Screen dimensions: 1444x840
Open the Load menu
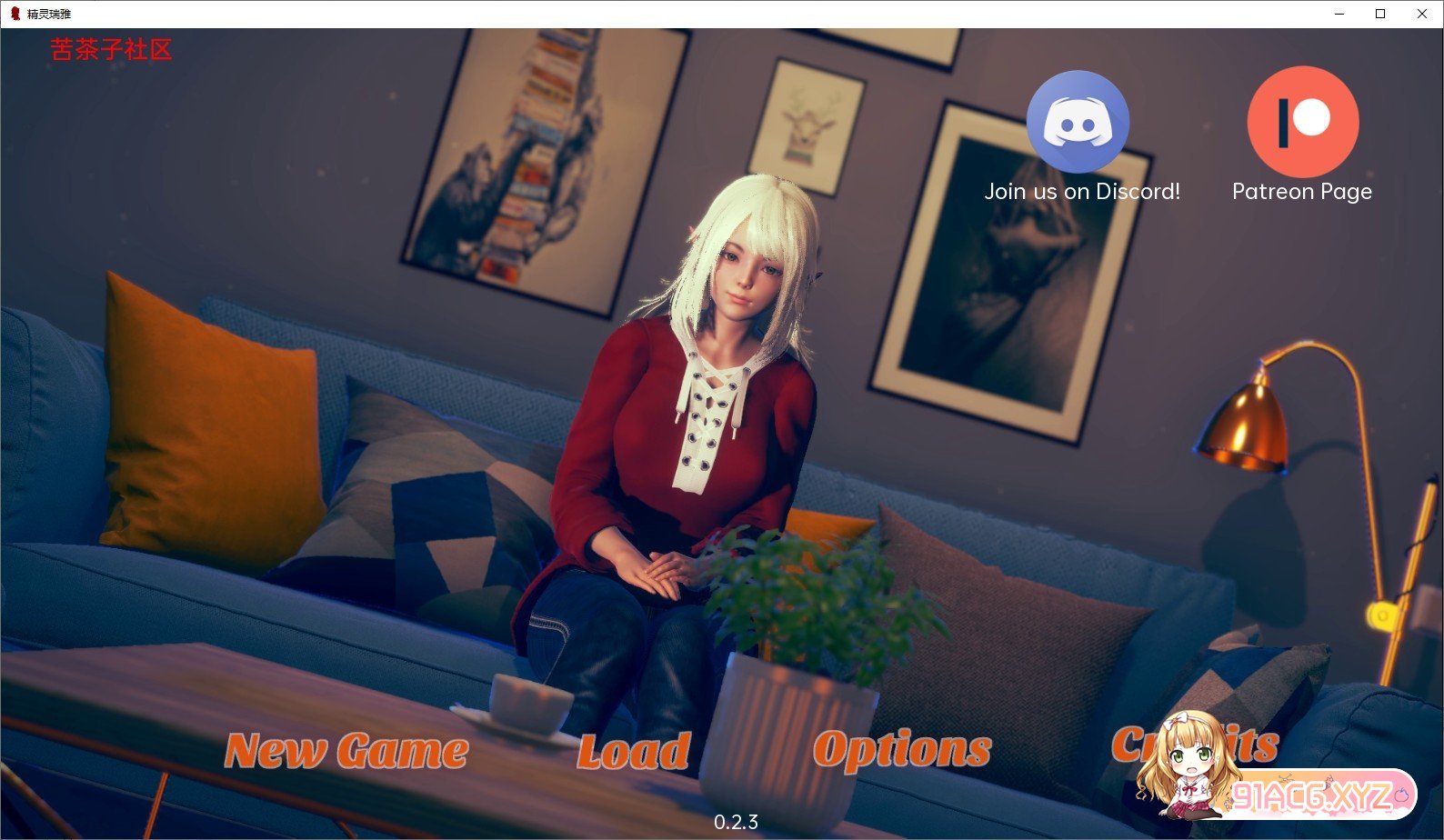tap(634, 752)
